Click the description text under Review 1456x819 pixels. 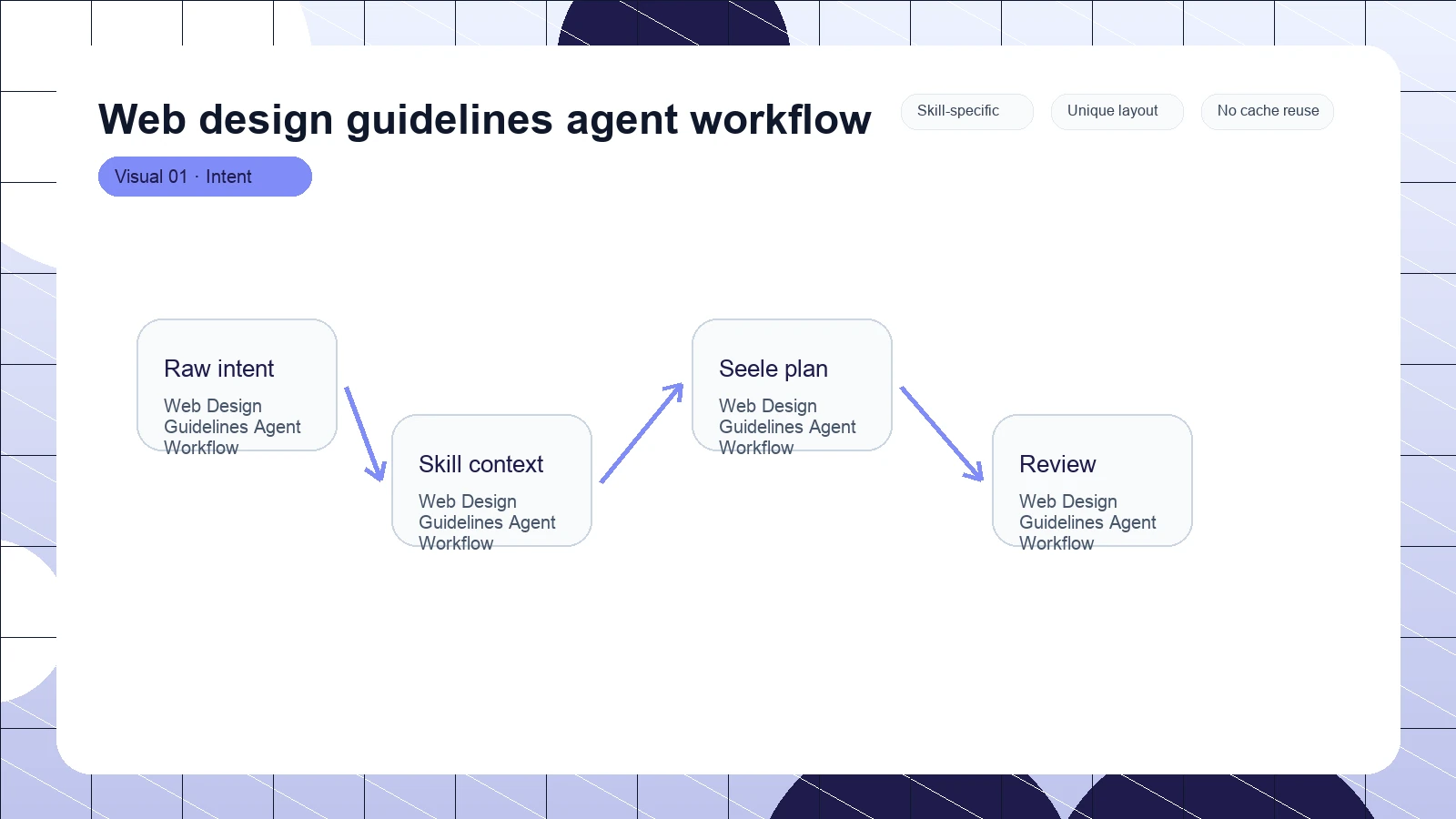pos(1087,522)
